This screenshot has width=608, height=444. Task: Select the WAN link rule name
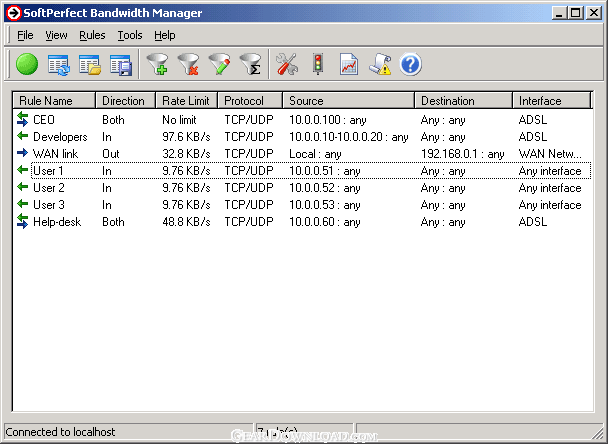click(55, 154)
